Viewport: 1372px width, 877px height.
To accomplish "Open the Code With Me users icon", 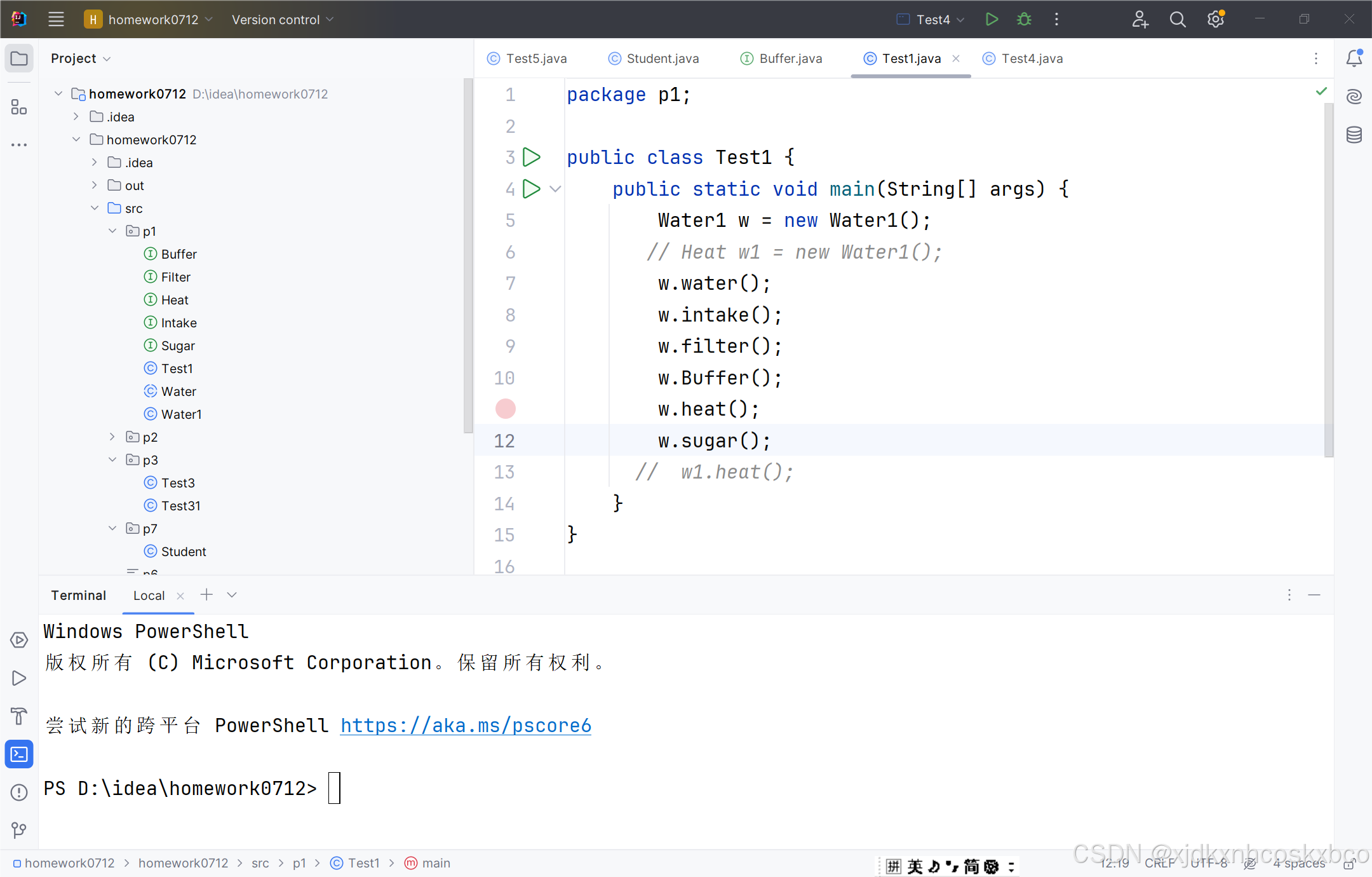I will coord(1140,19).
